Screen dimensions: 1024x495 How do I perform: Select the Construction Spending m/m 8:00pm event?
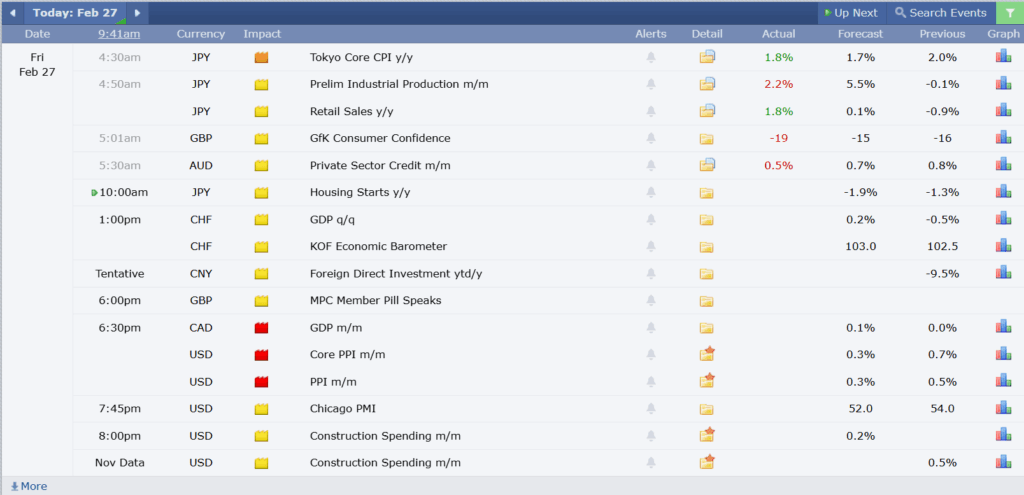pos(385,435)
